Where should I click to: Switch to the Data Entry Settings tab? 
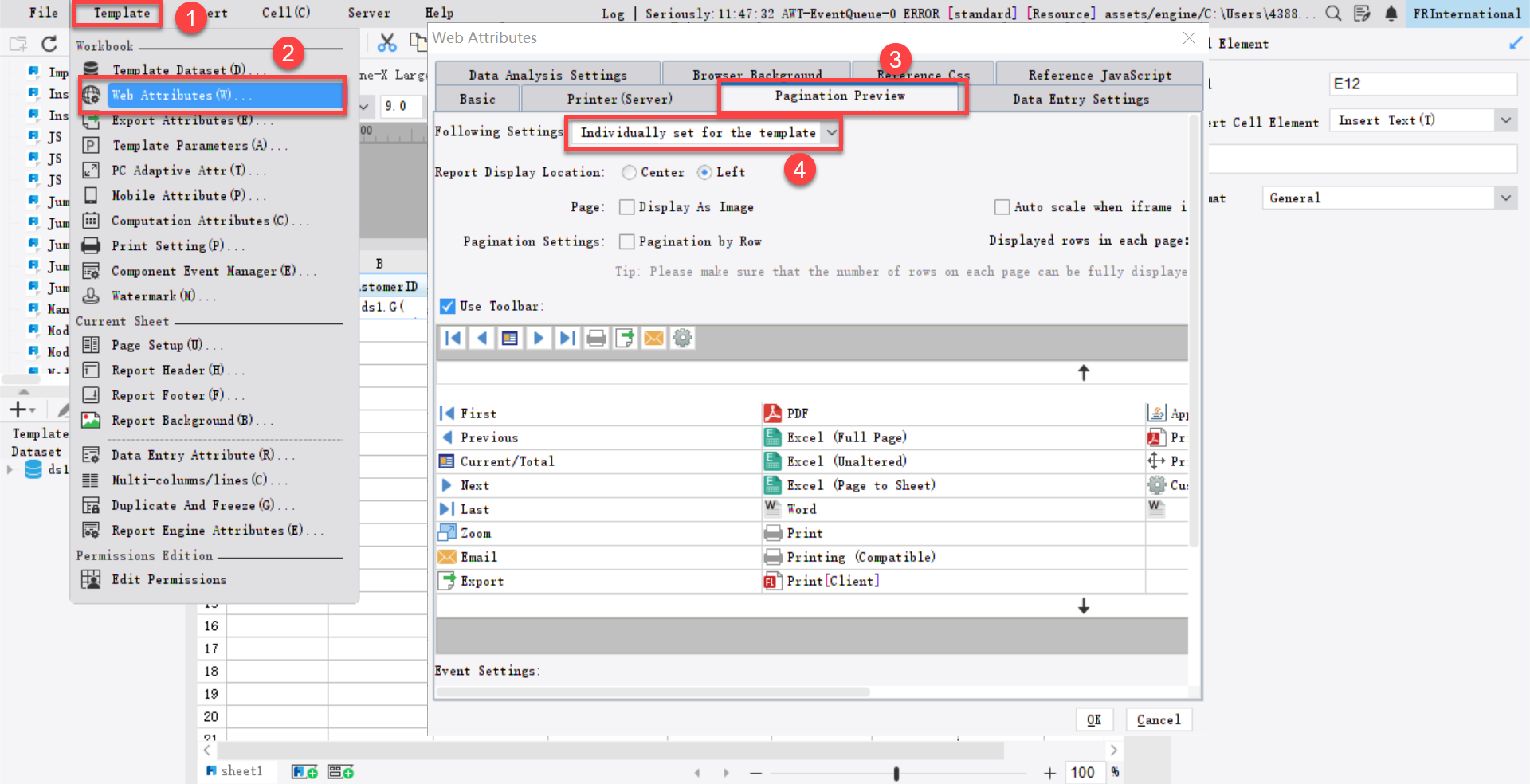point(1081,99)
